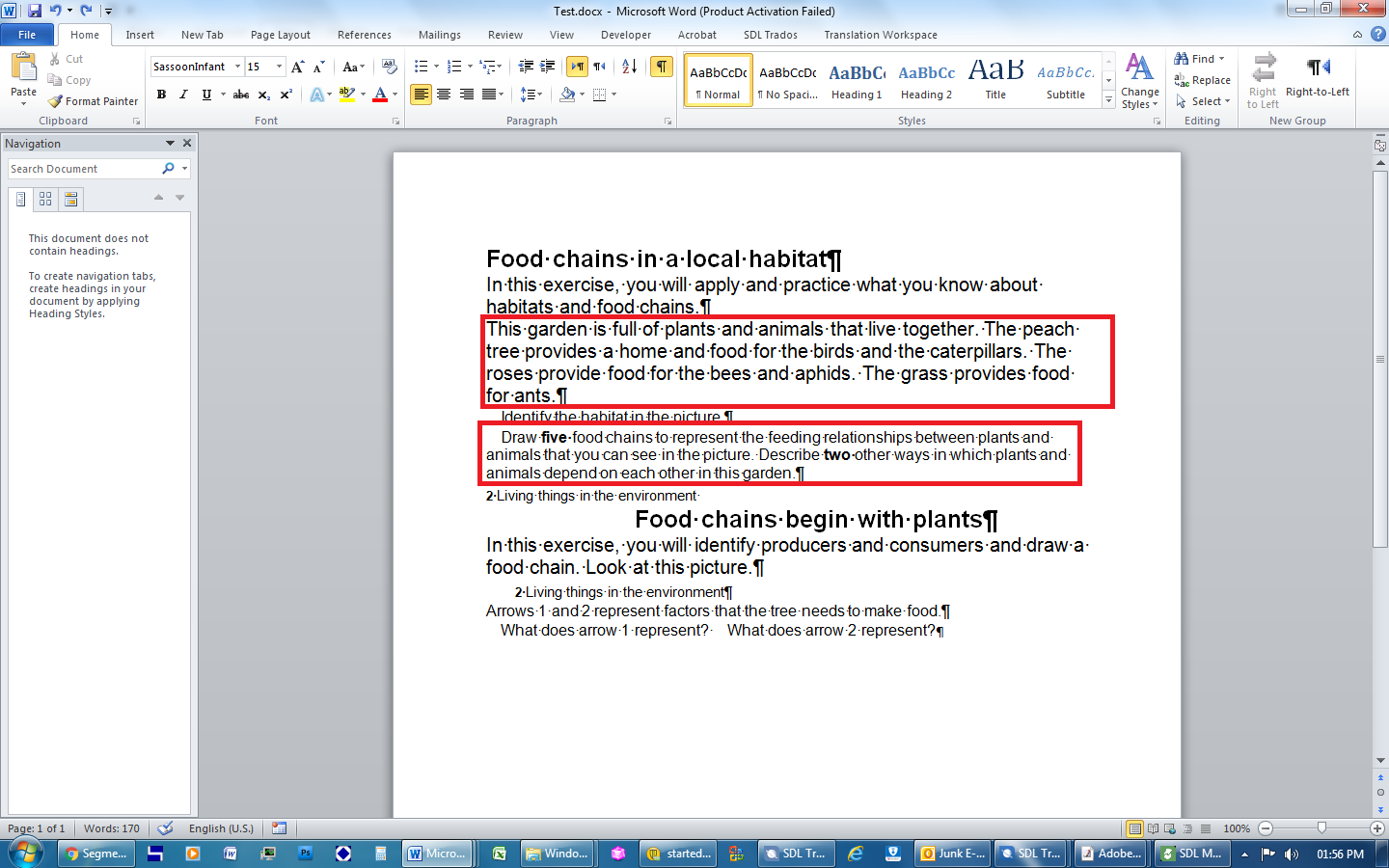This screenshot has height=868, width=1389.
Task: Align text to the right
Action: tap(467, 95)
